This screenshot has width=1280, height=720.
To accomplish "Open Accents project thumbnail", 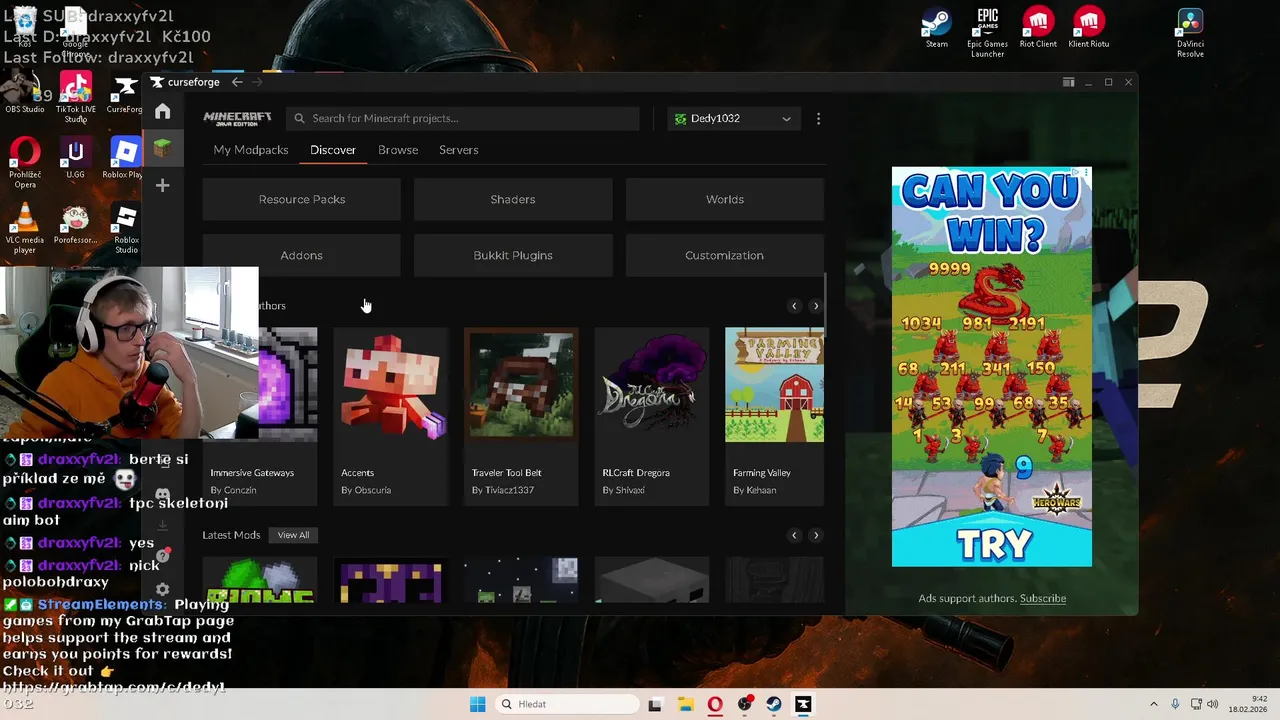I will (391, 385).
